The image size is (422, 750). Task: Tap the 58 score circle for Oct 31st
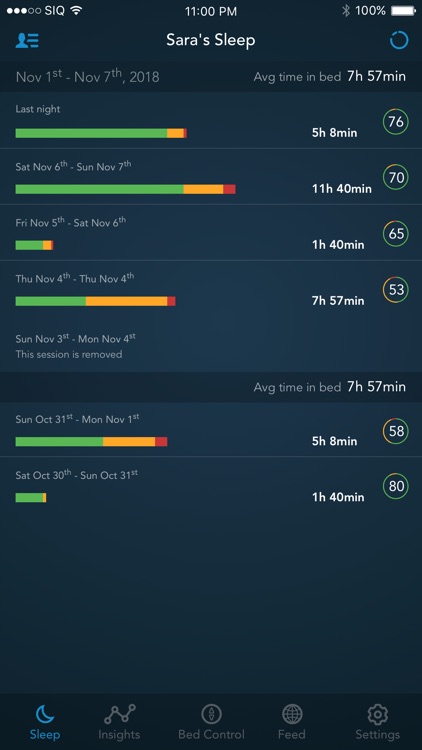[396, 431]
